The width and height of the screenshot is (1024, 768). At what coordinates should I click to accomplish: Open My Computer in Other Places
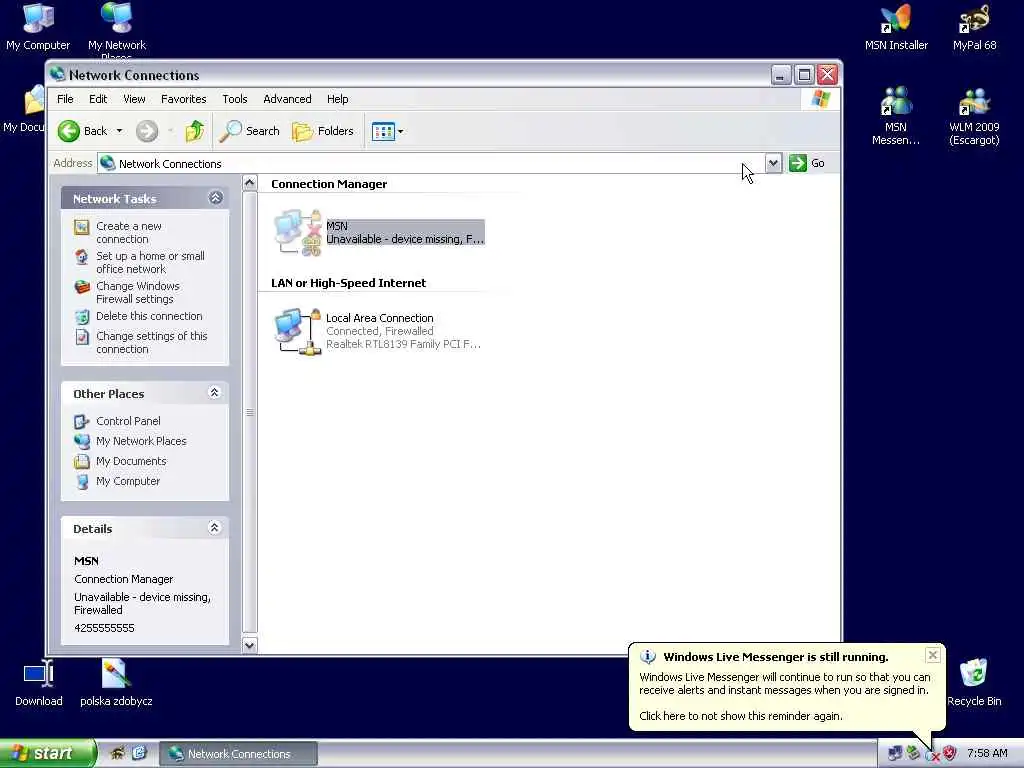(x=127, y=481)
